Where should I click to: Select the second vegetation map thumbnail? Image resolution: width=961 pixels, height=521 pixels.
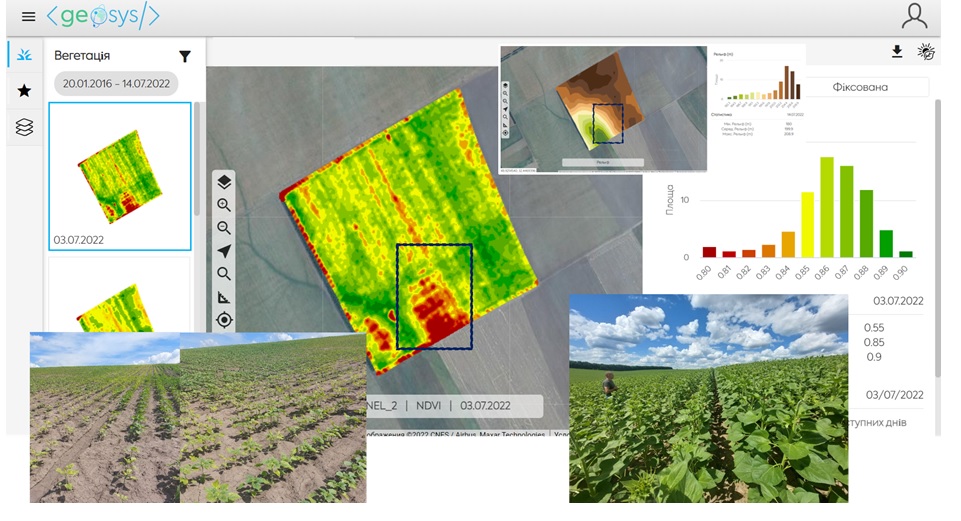[120, 295]
